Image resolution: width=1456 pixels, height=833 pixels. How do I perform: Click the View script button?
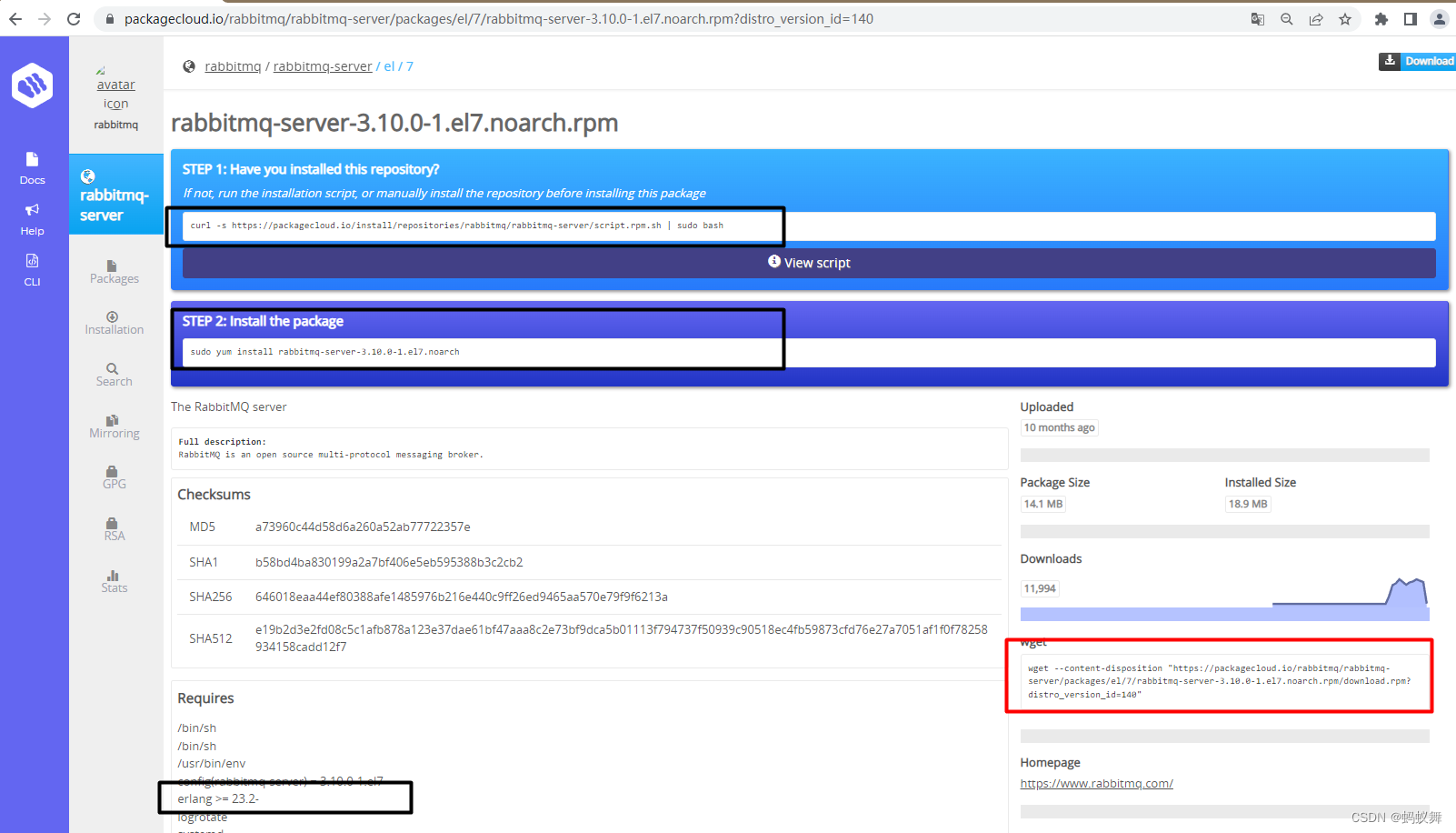(809, 263)
